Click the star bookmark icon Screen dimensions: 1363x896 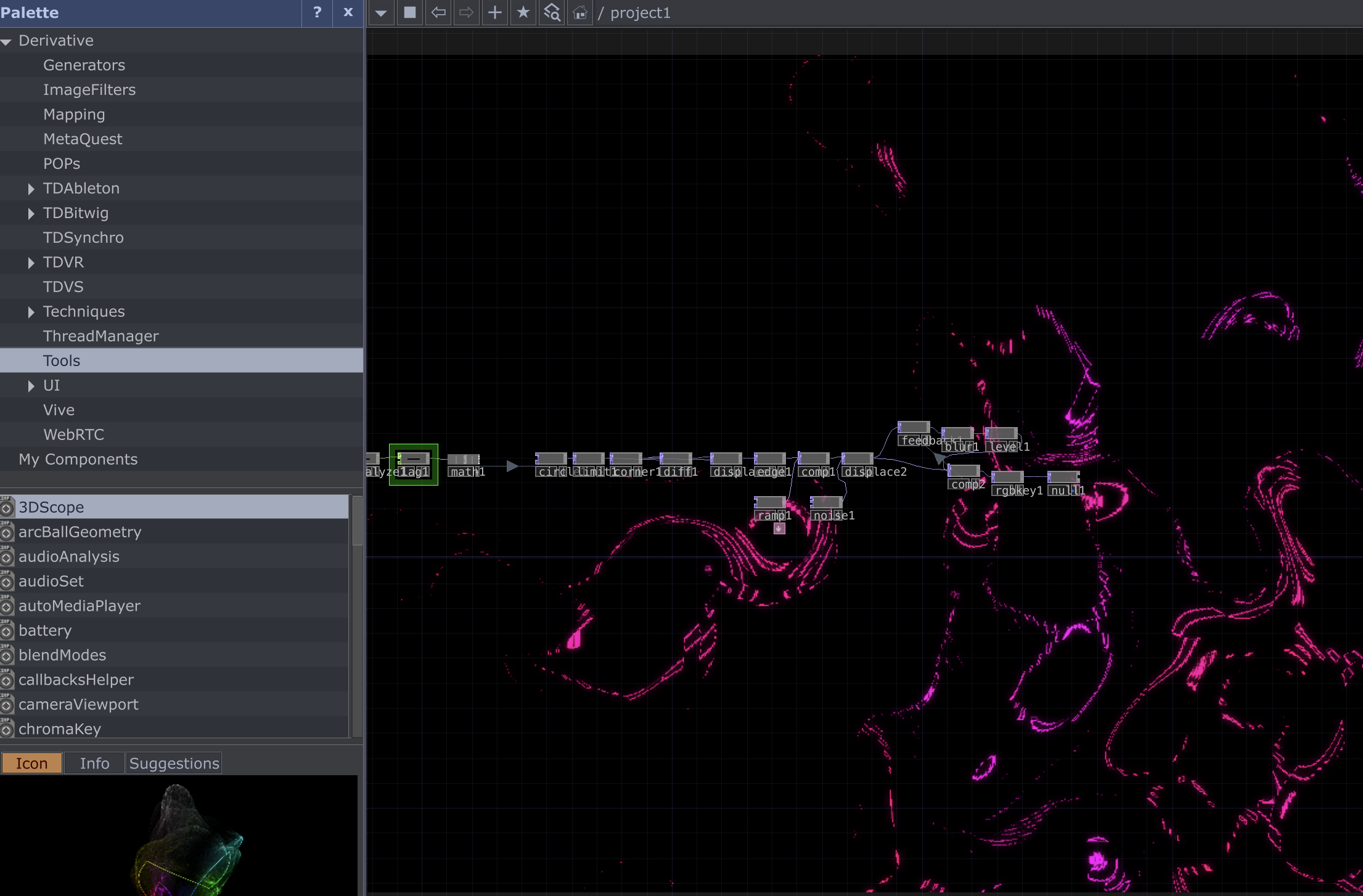pyautogui.click(x=523, y=13)
